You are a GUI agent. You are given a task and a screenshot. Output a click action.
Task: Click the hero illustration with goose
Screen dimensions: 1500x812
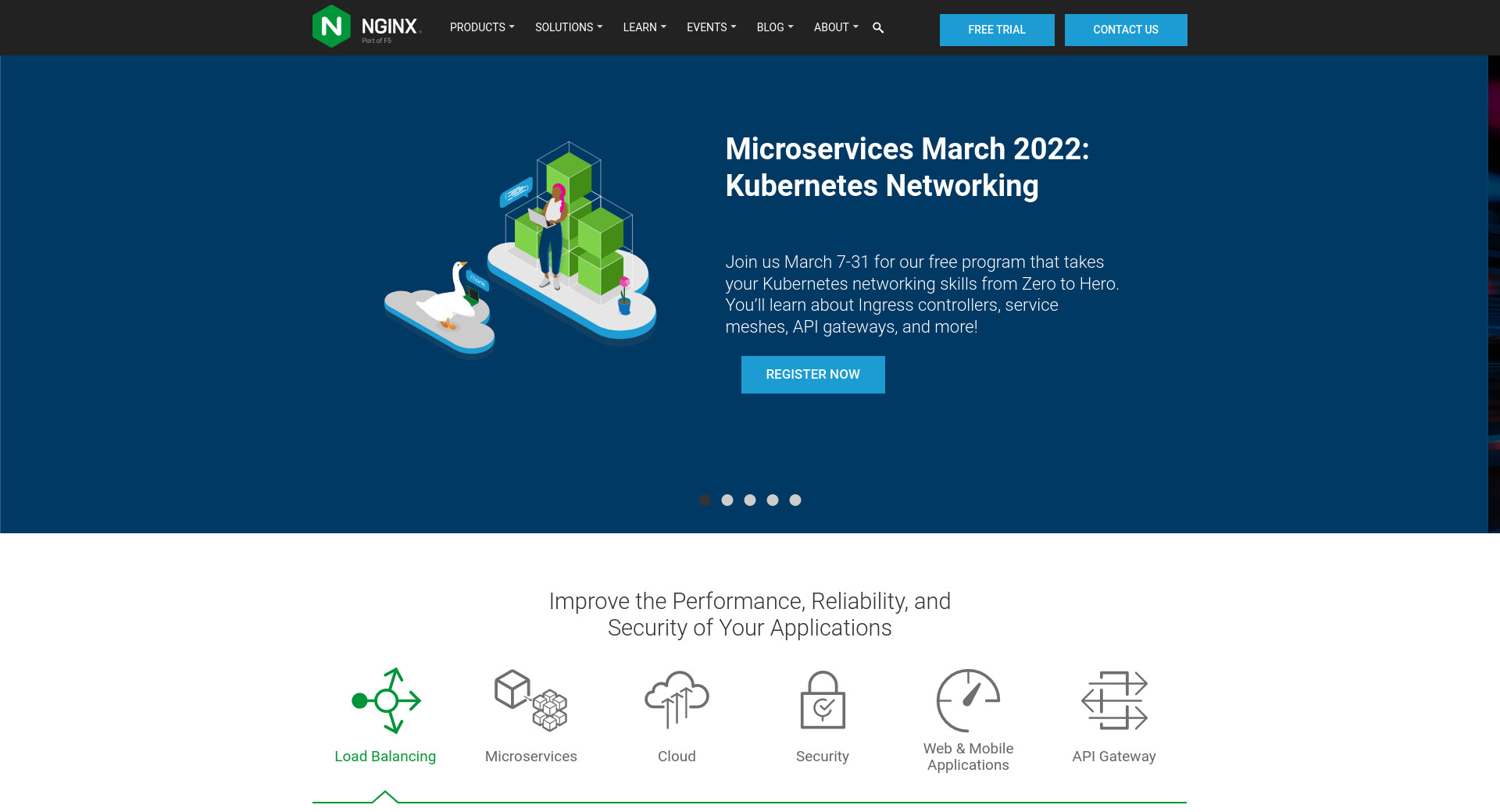click(520, 248)
